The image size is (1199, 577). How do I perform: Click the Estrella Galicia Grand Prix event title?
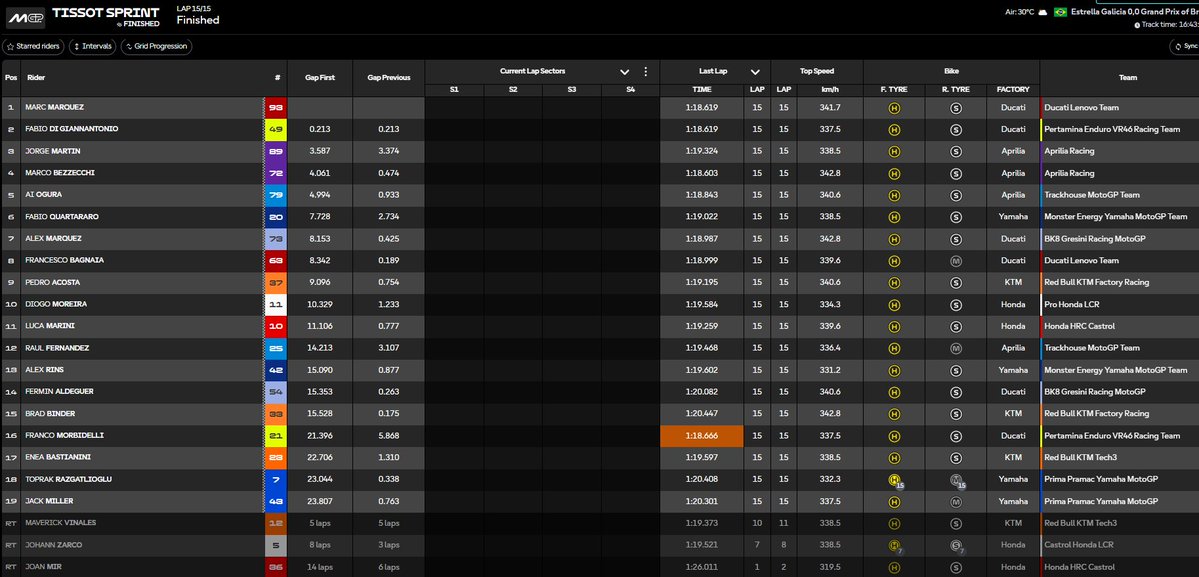[1135, 12]
